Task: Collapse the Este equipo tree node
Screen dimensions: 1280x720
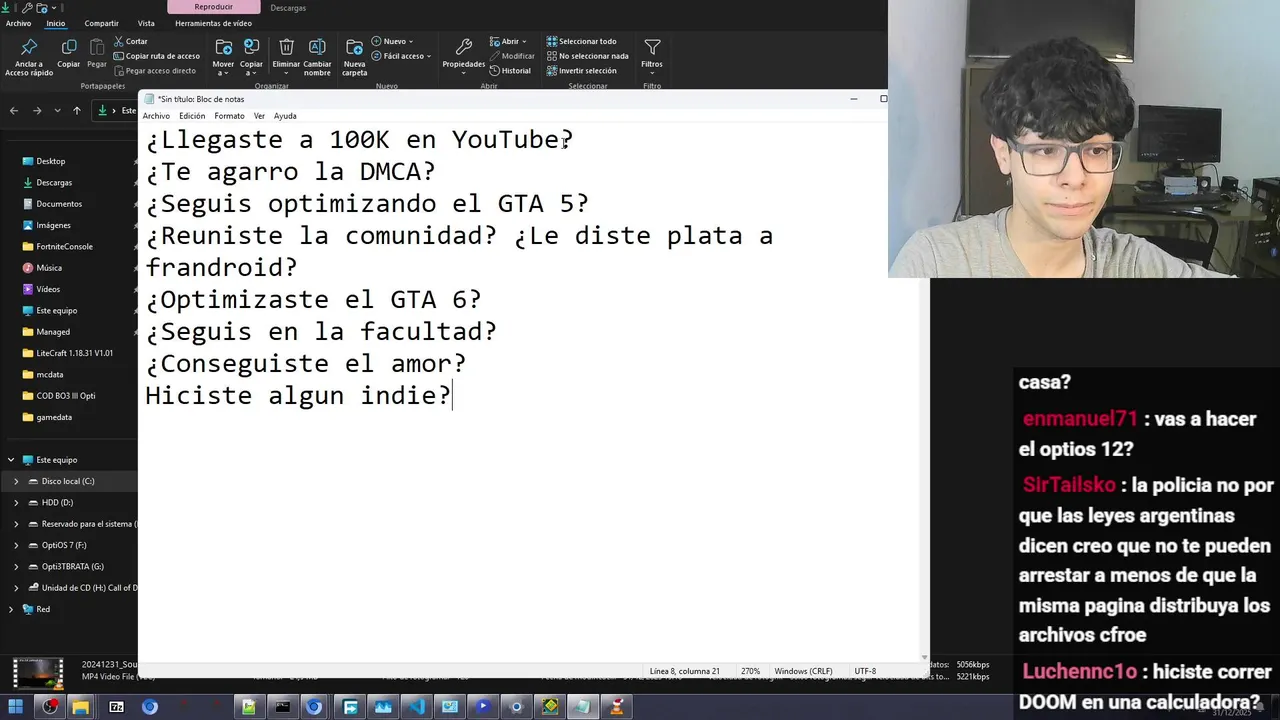Action: click(11, 460)
